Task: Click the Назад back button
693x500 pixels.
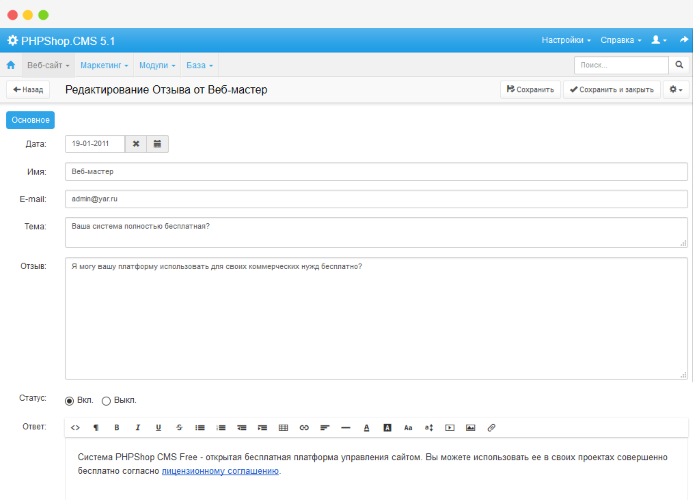Action: click(28, 89)
